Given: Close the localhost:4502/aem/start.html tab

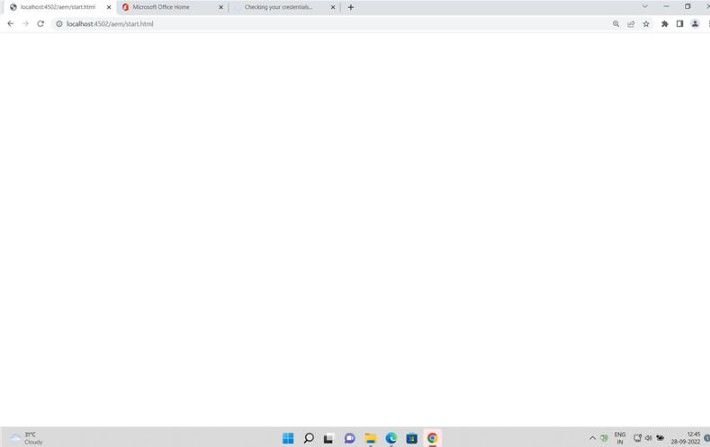Looking at the screenshot, I should (x=108, y=7).
